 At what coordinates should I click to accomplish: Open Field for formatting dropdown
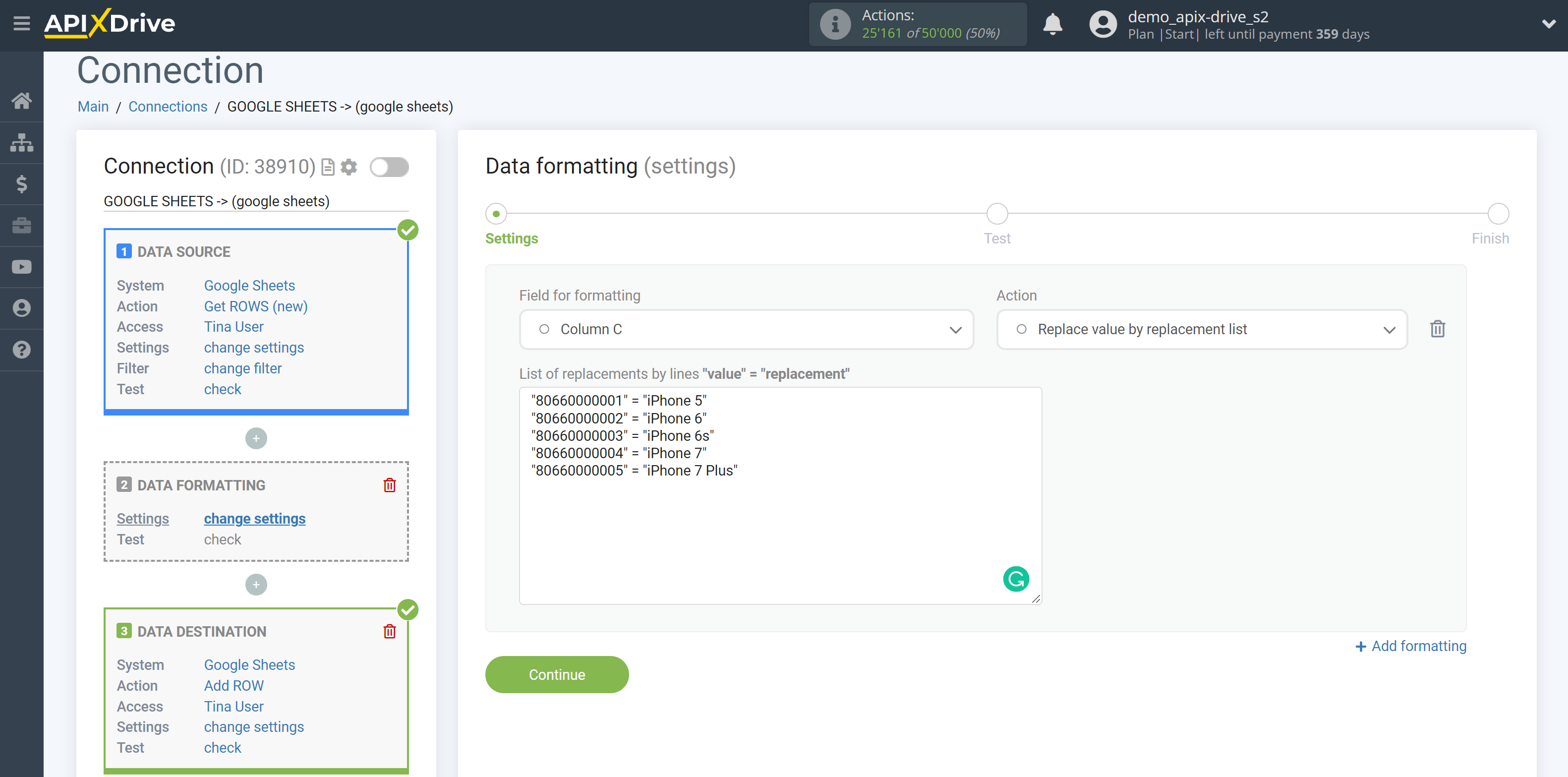click(746, 329)
